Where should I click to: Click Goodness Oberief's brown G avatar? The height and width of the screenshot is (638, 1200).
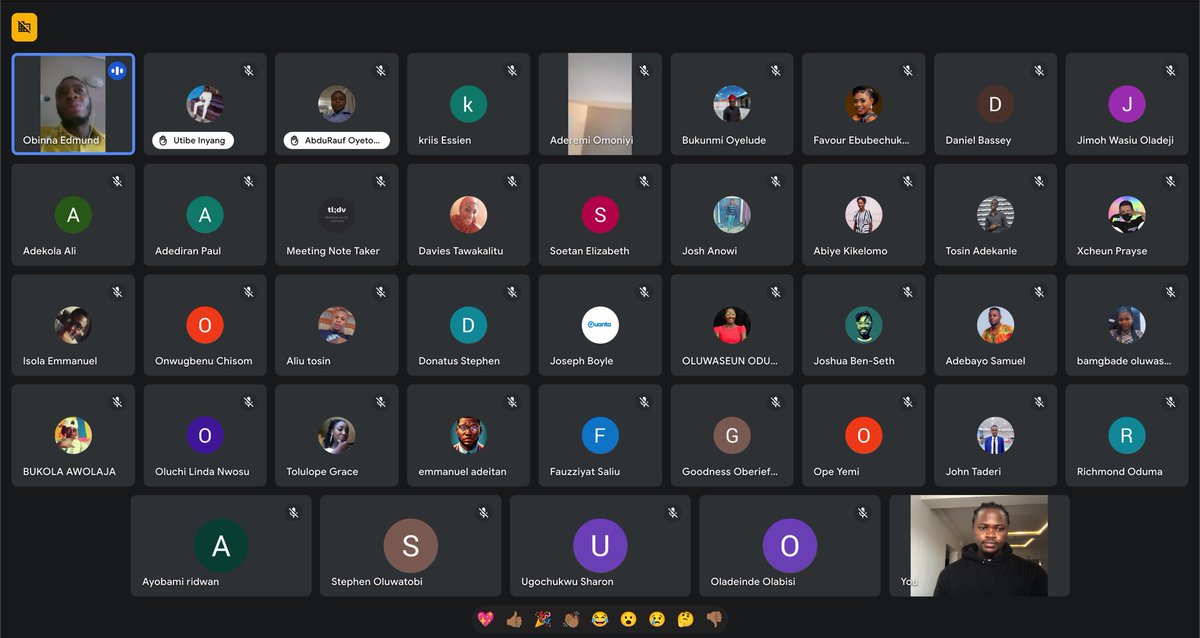[x=732, y=435]
